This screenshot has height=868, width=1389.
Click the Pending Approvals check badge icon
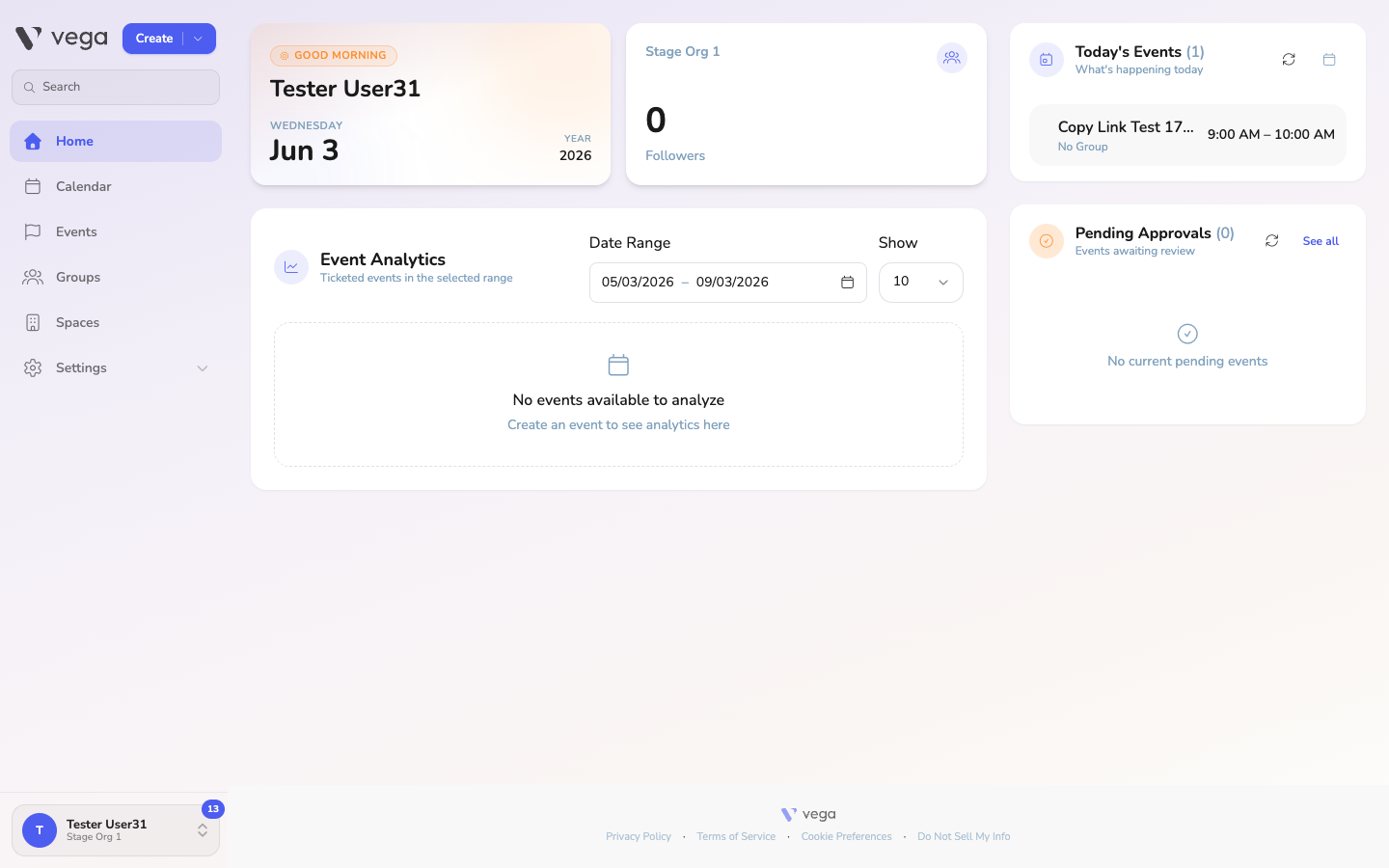click(x=1047, y=241)
